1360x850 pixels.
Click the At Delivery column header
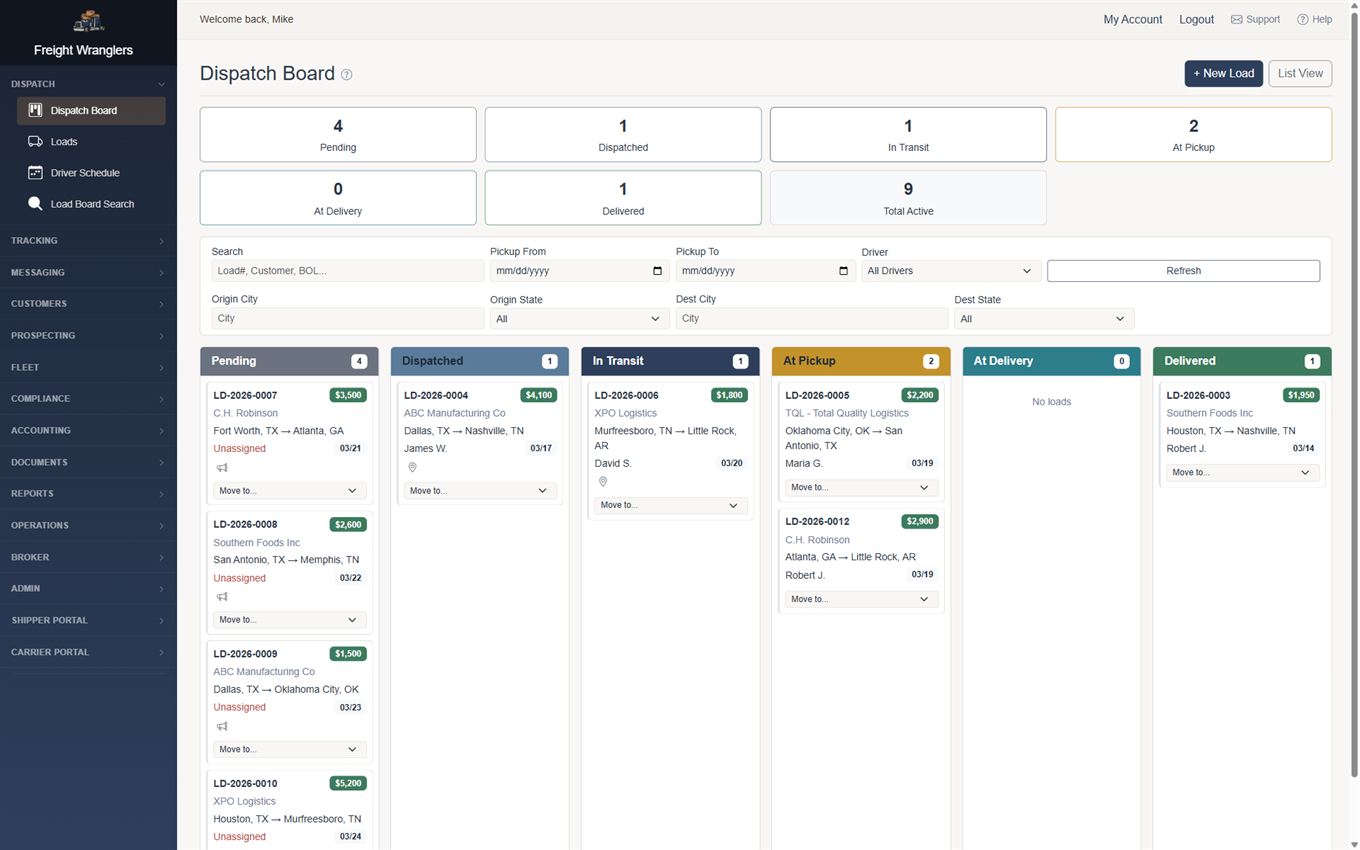click(x=1051, y=361)
